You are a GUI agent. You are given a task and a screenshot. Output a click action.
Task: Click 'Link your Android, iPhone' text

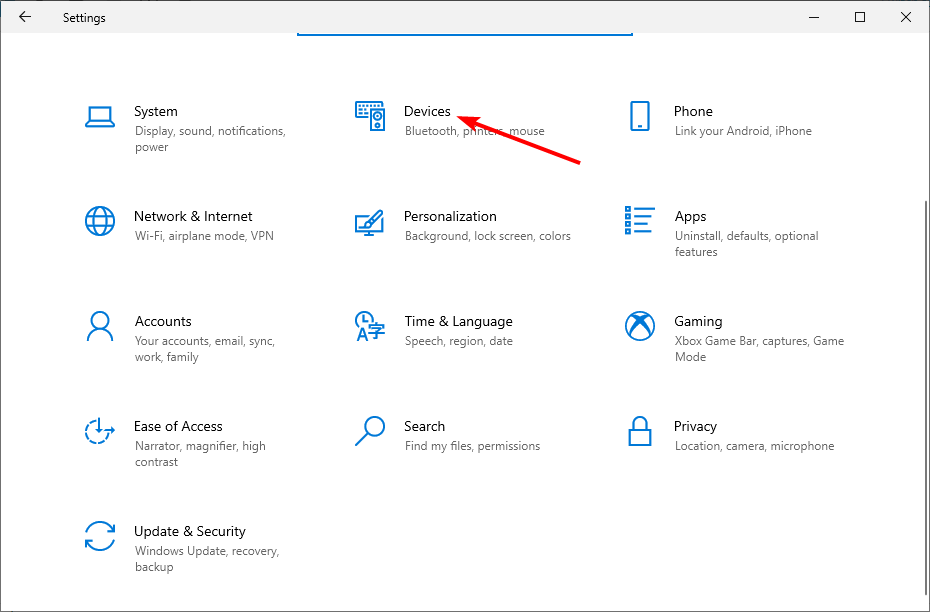point(743,131)
